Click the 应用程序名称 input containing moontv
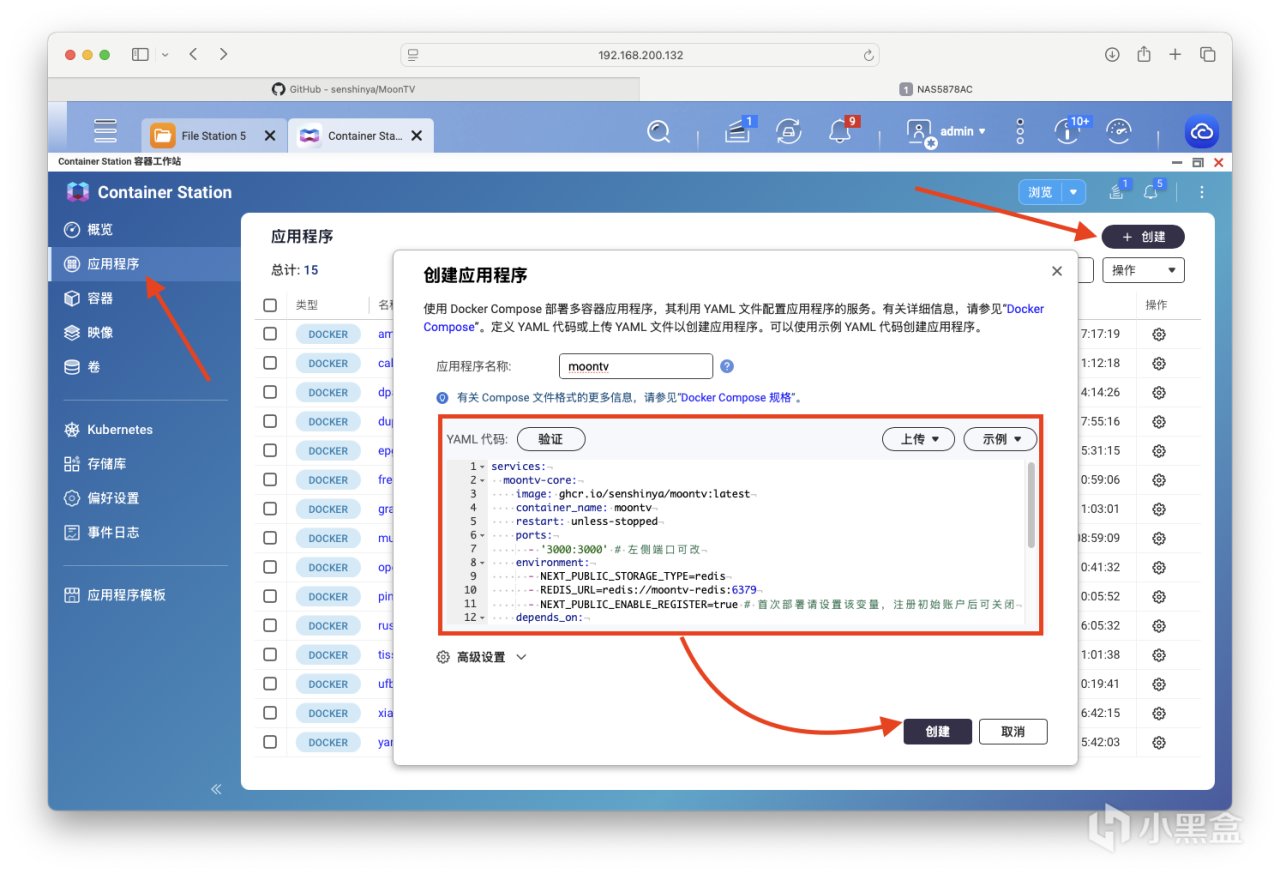 [x=635, y=367]
